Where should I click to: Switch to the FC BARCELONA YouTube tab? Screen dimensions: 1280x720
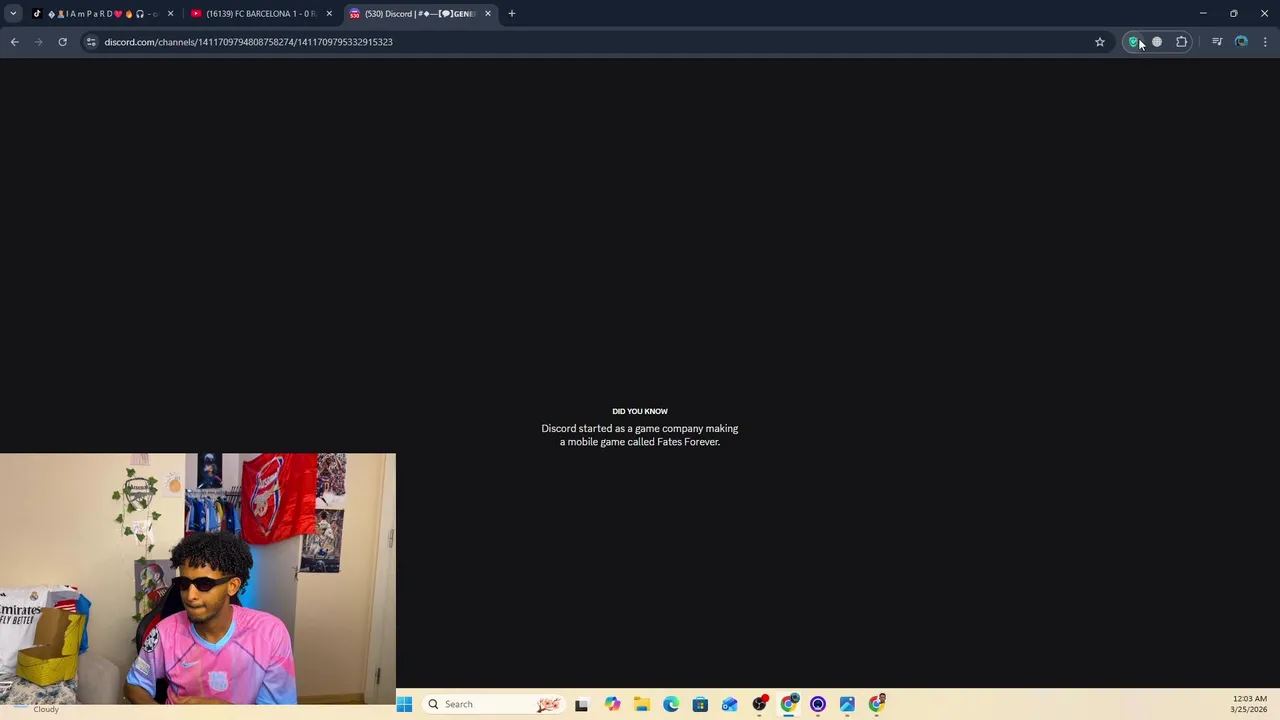(x=262, y=14)
